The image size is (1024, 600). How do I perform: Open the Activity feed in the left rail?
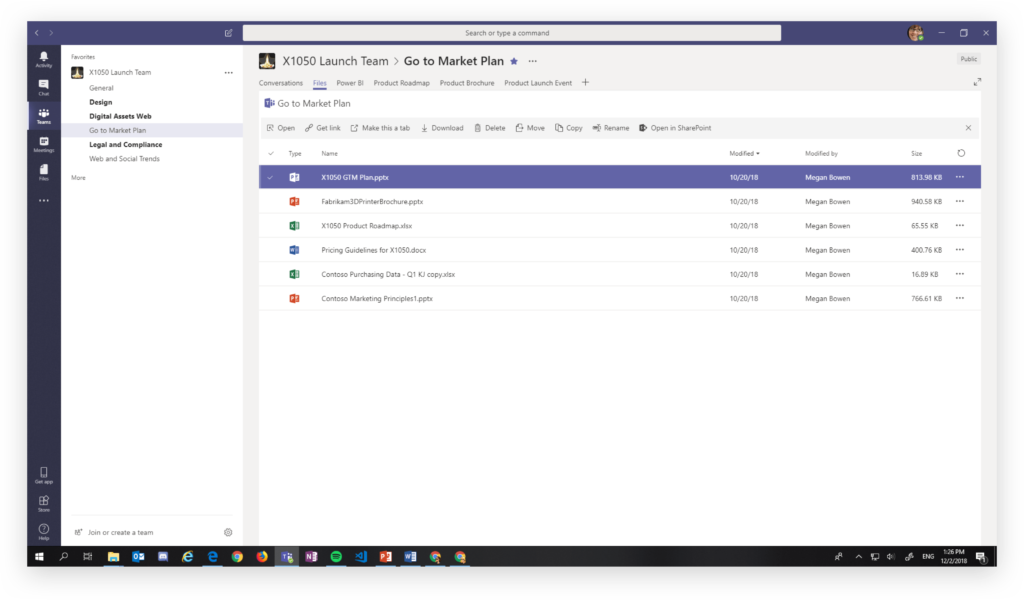click(x=44, y=59)
